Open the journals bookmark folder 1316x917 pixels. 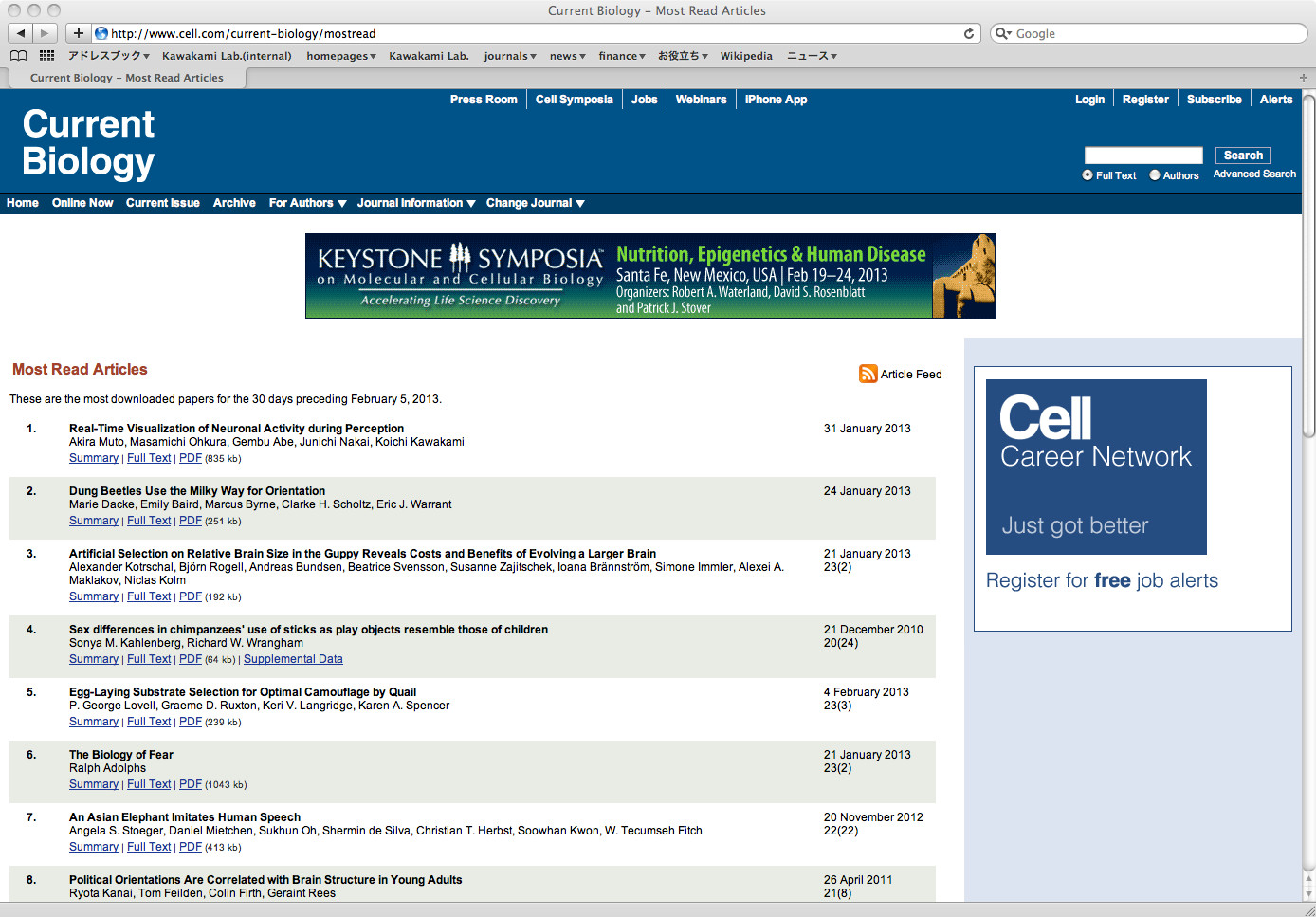[509, 56]
